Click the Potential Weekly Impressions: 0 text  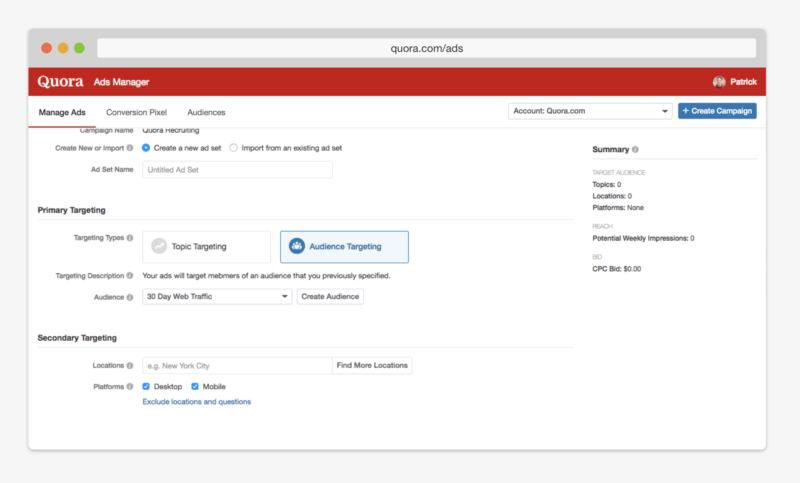click(643, 238)
